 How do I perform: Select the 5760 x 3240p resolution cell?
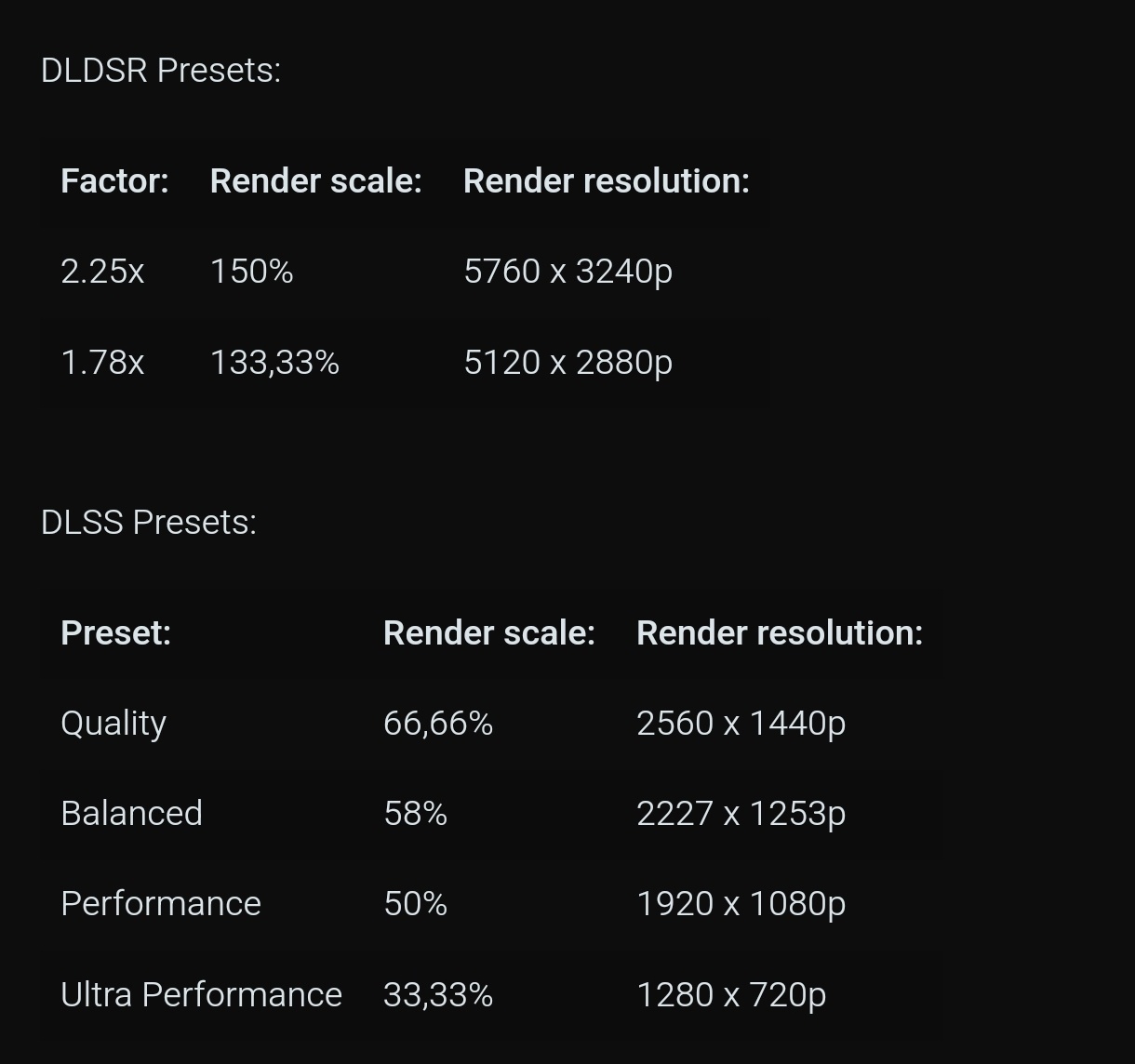coord(567,272)
